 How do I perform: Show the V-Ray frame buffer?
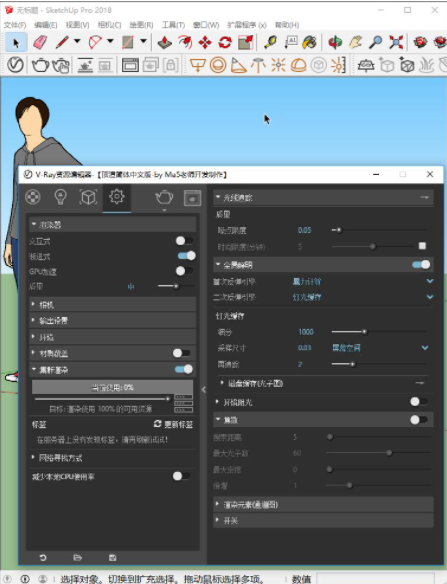[130, 65]
